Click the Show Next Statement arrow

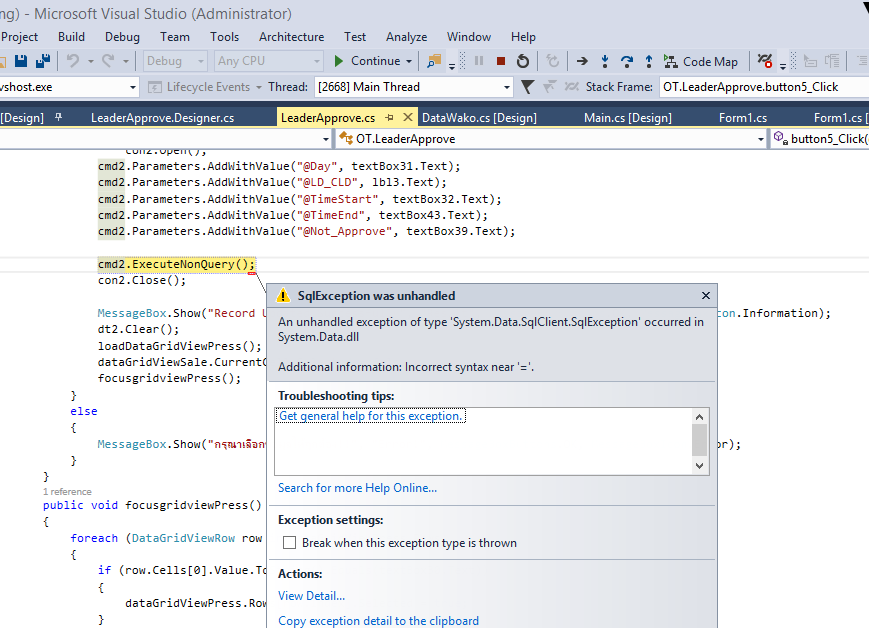coord(582,61)
